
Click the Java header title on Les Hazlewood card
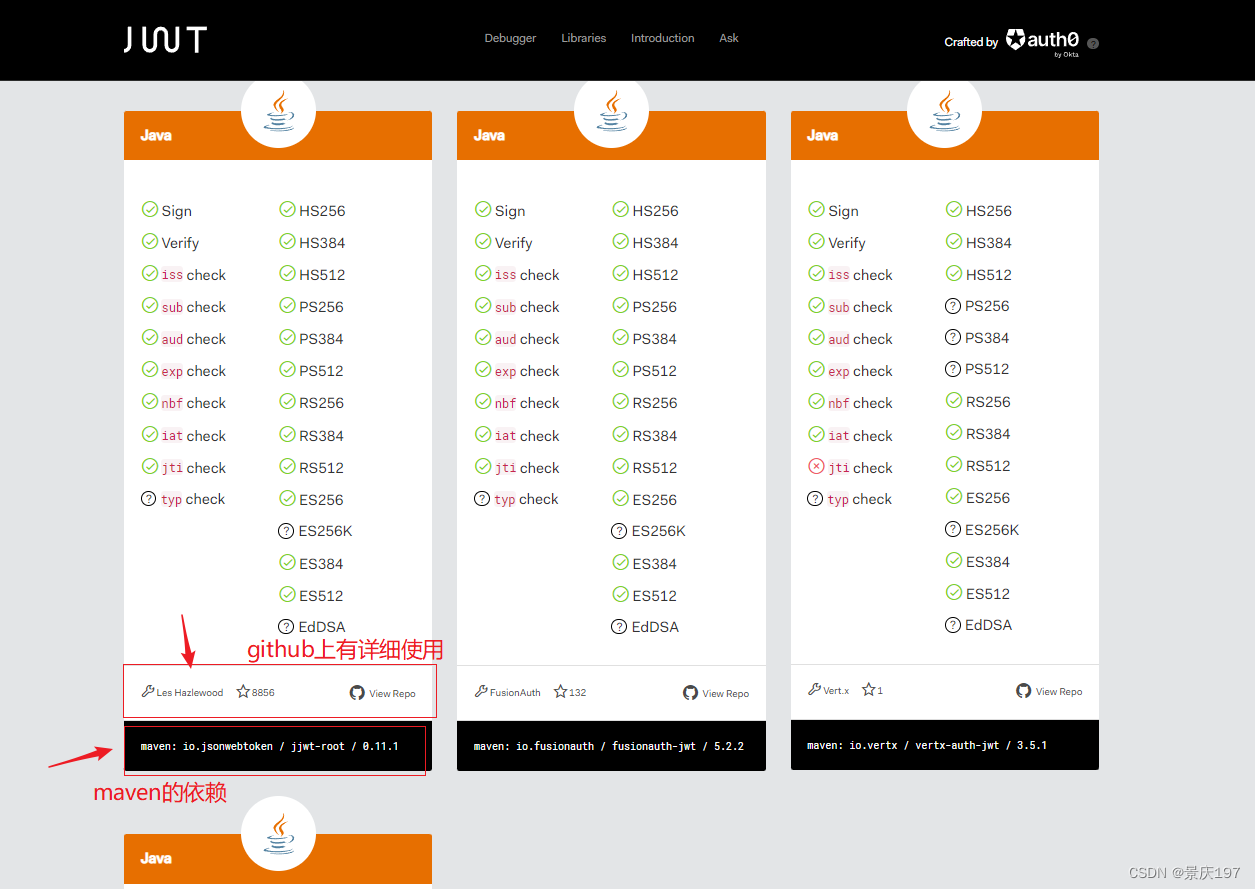(x=156, y=135)
